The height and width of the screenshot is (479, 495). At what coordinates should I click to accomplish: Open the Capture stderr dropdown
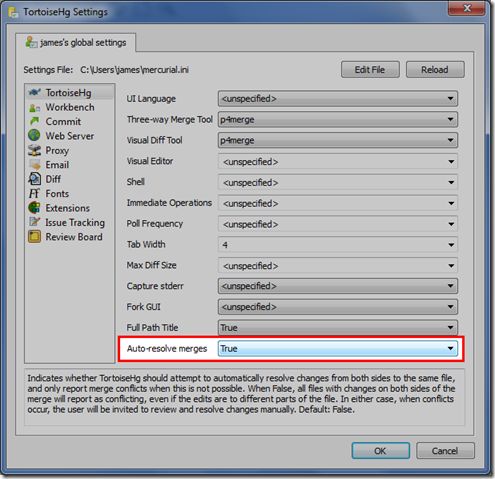click(338, 286)
